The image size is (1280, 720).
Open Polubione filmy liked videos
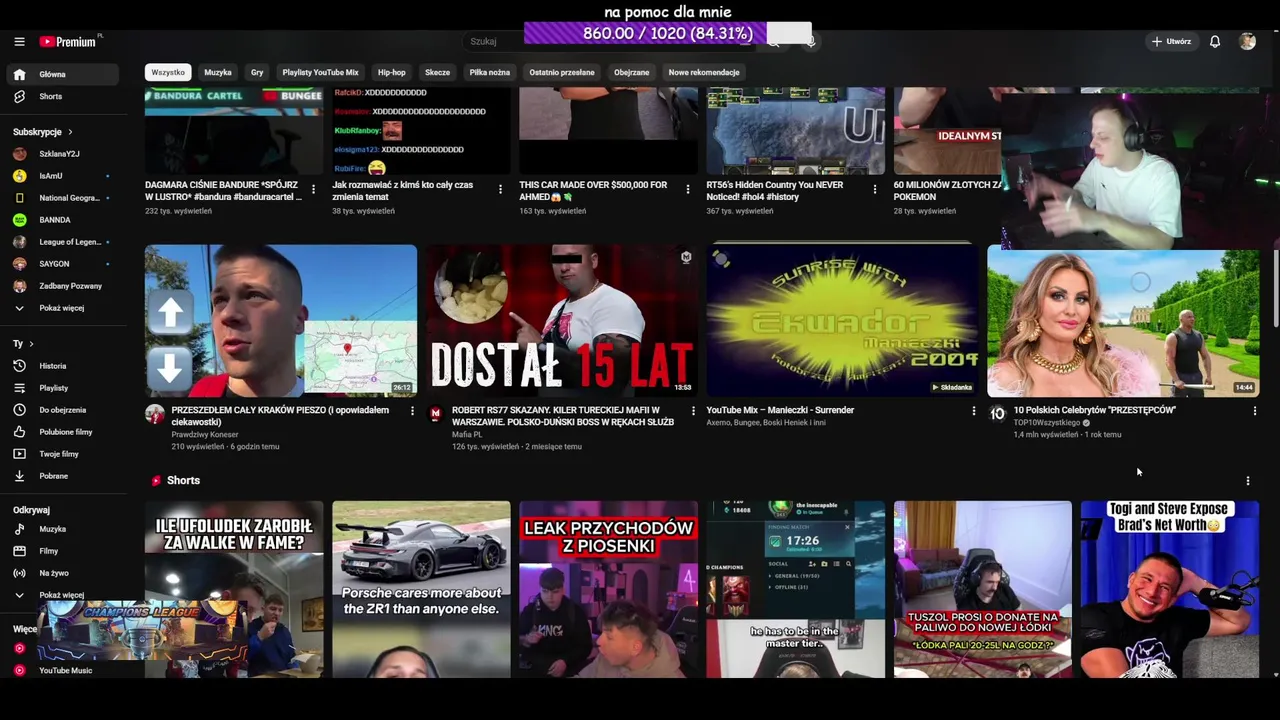point(63,432)
